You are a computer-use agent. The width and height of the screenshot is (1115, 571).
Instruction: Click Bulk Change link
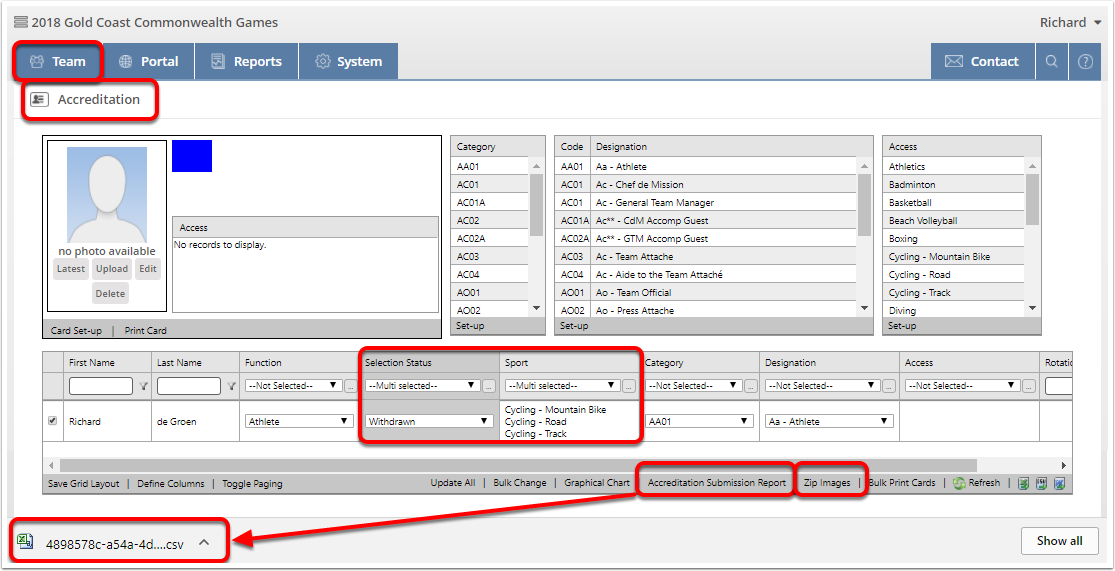(x=520, y=483)
